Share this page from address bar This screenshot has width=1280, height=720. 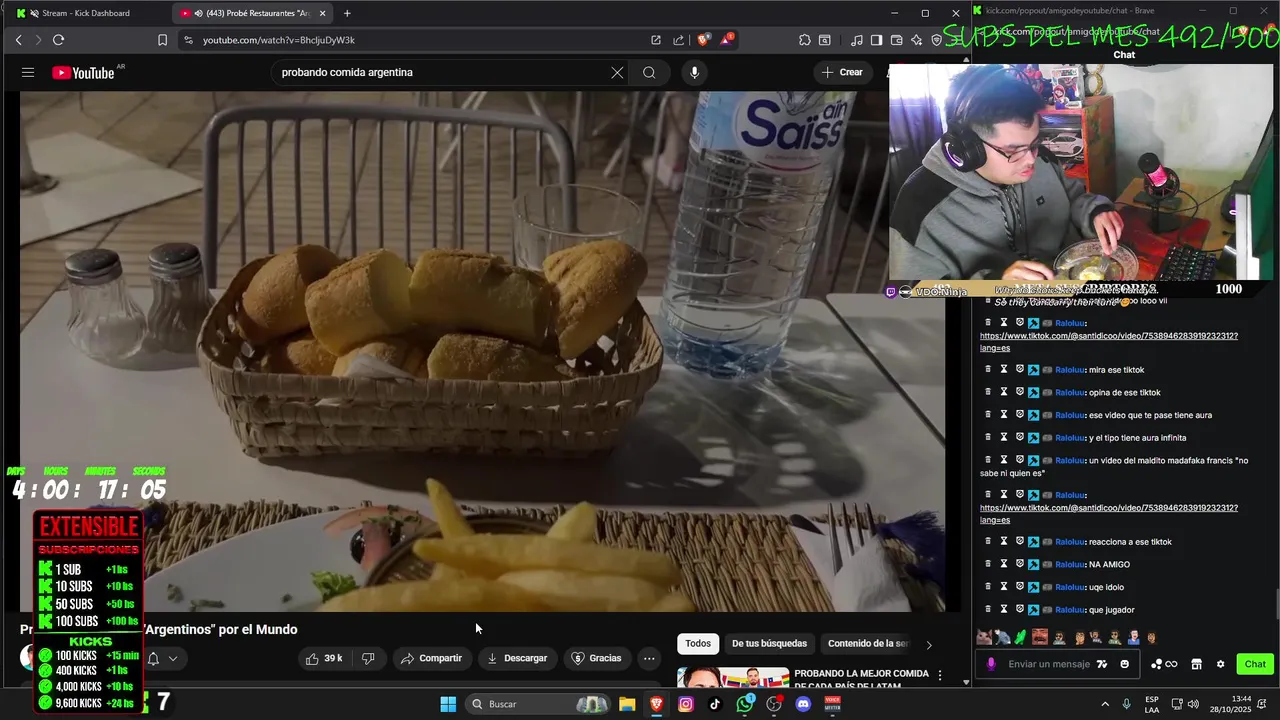679,40
